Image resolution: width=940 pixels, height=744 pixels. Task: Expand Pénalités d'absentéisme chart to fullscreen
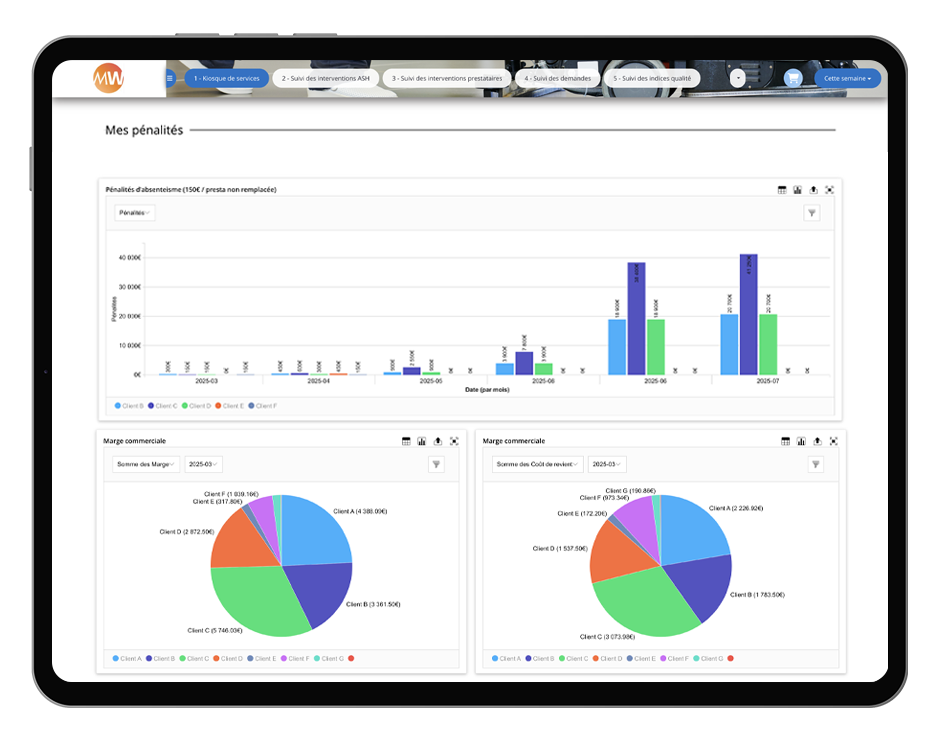(829, 189)
